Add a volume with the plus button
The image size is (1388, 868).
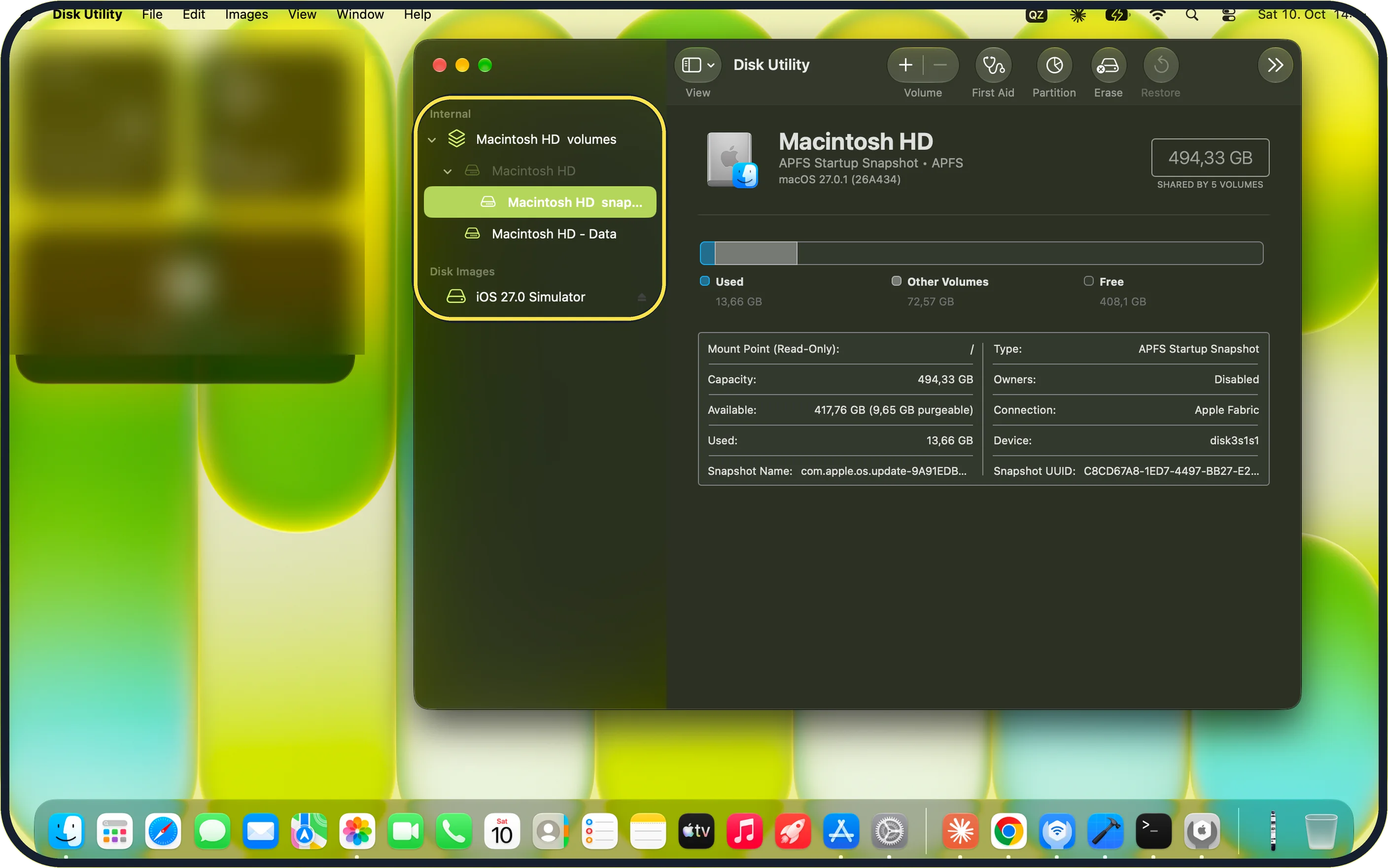coord(905,65)
